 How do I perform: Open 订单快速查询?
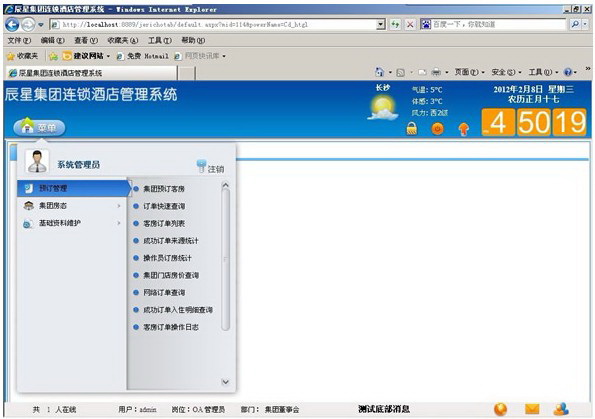tap(164, 206)
